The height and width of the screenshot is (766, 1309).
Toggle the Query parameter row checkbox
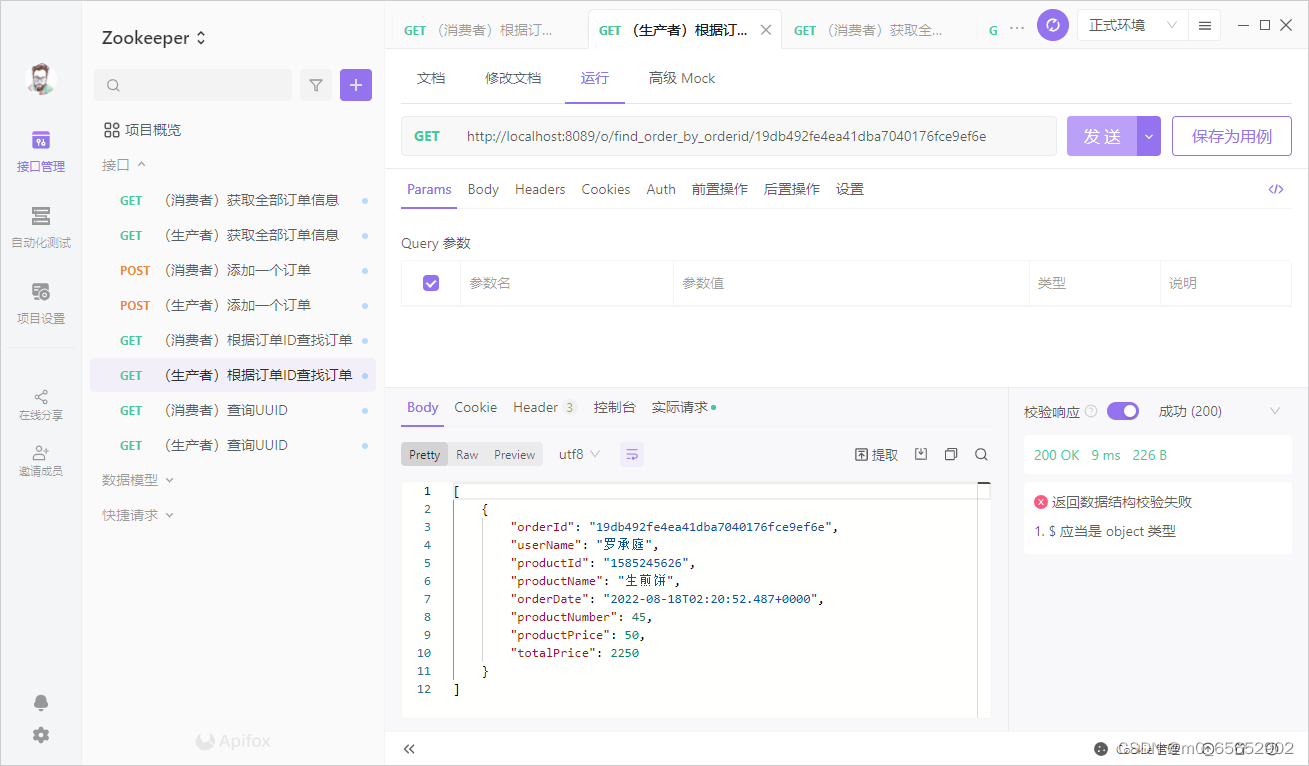pos(431,283)
